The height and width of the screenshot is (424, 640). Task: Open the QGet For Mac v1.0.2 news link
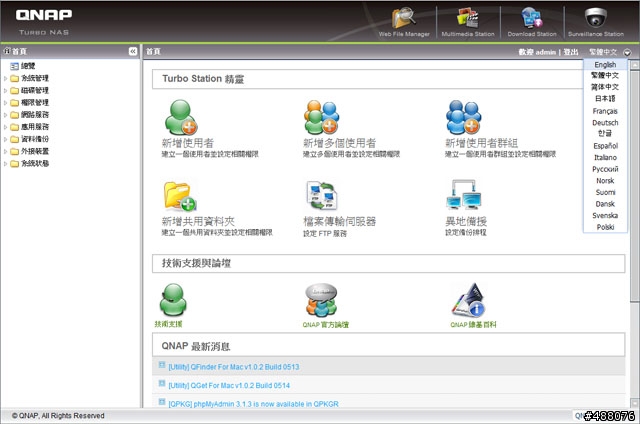click(x=229, y=385)
